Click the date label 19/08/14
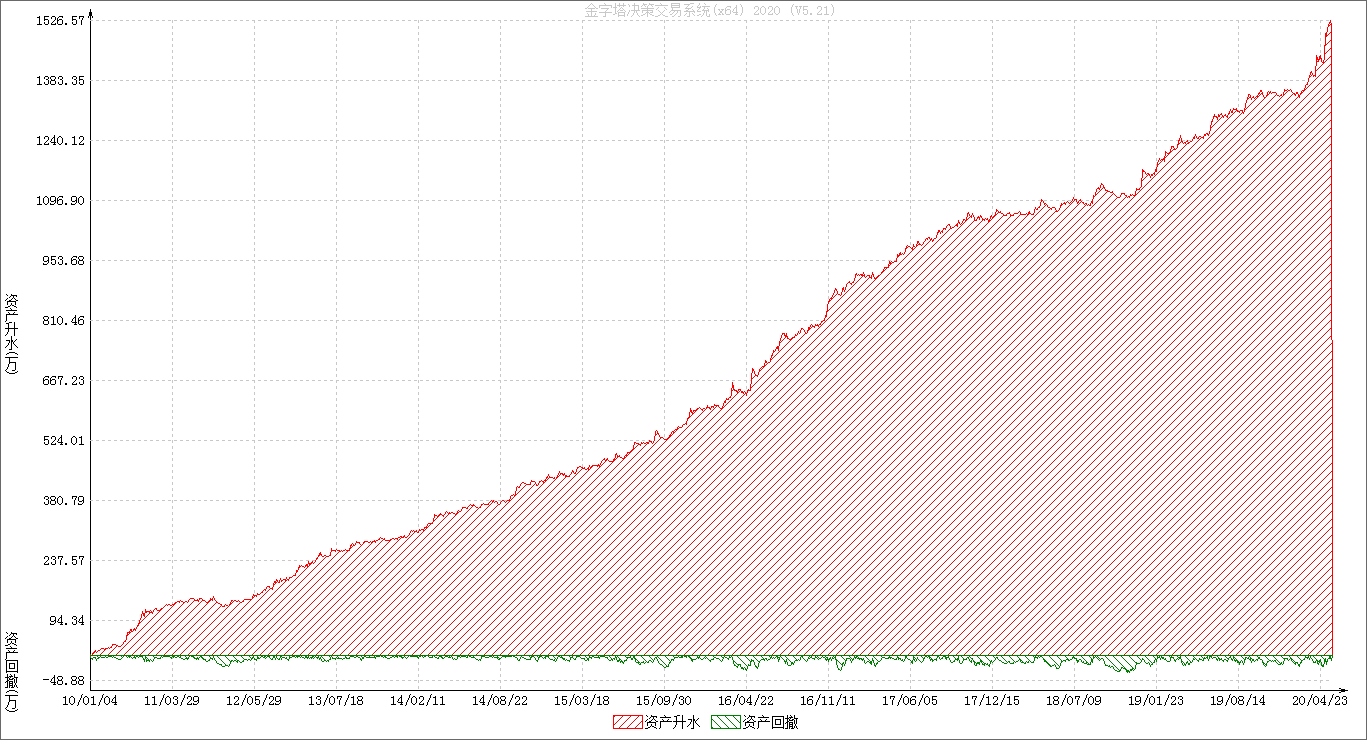The height and width of the screenshot is (740, 1367). point(1238,700)
